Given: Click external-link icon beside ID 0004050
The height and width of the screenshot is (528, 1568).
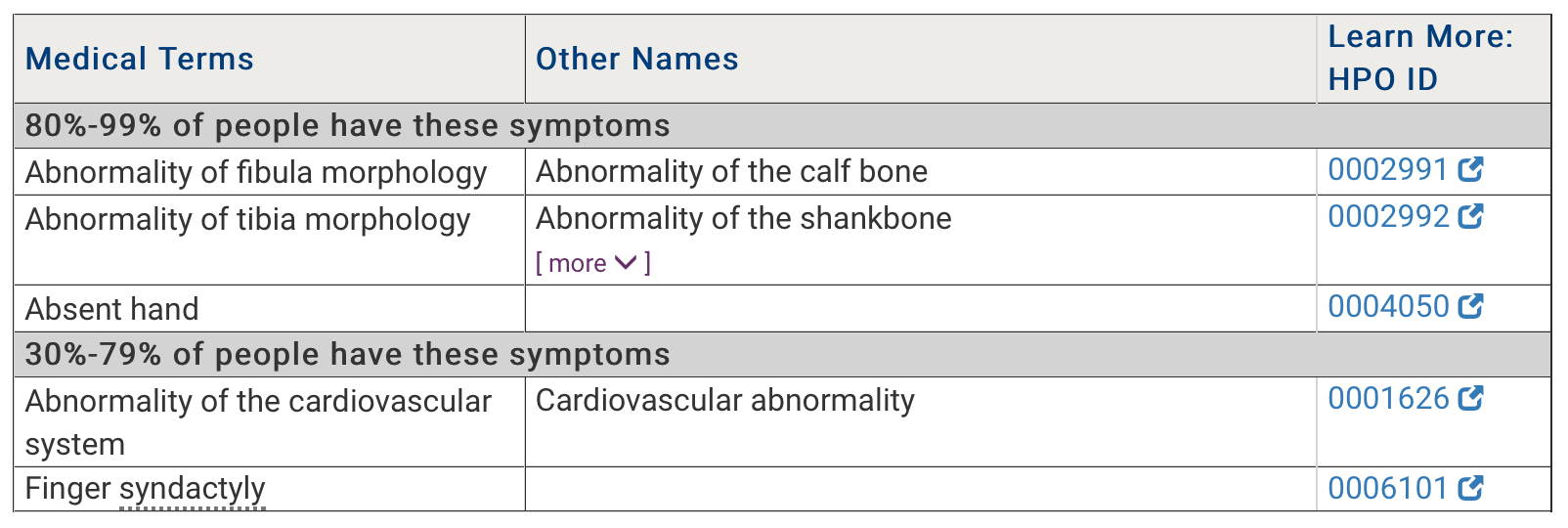Looking at the screenshot, I should (1470, 307).
